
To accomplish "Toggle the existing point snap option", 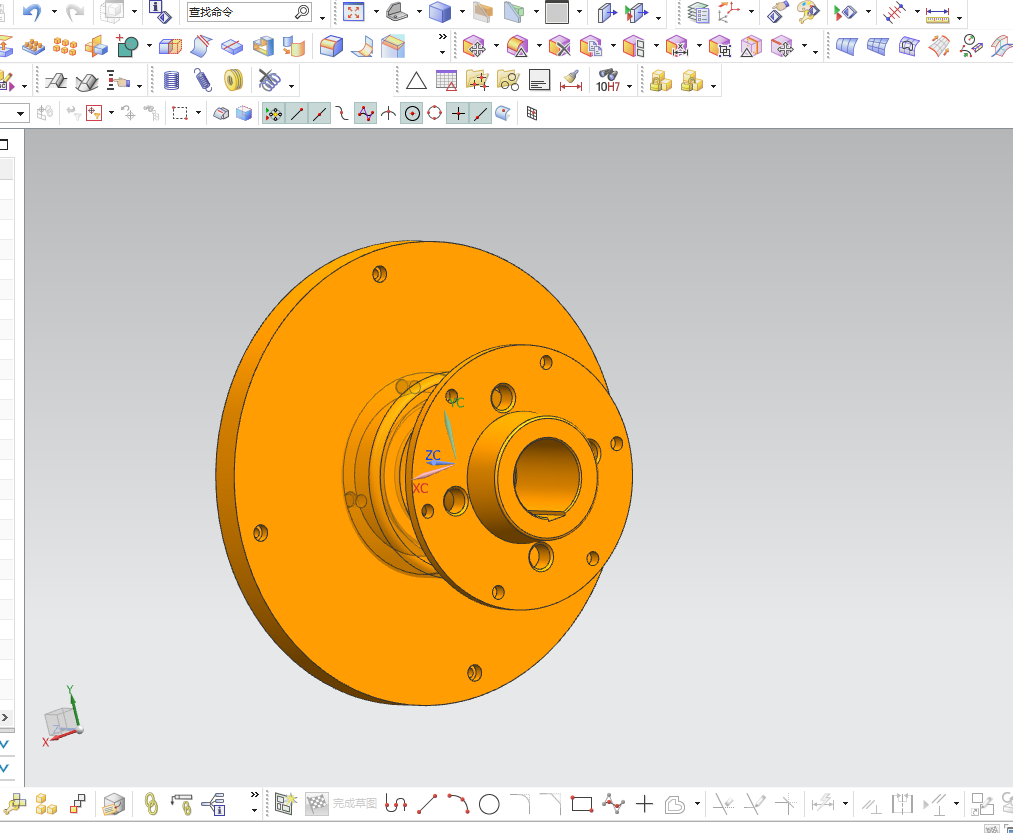I will [x=458, y=114].
